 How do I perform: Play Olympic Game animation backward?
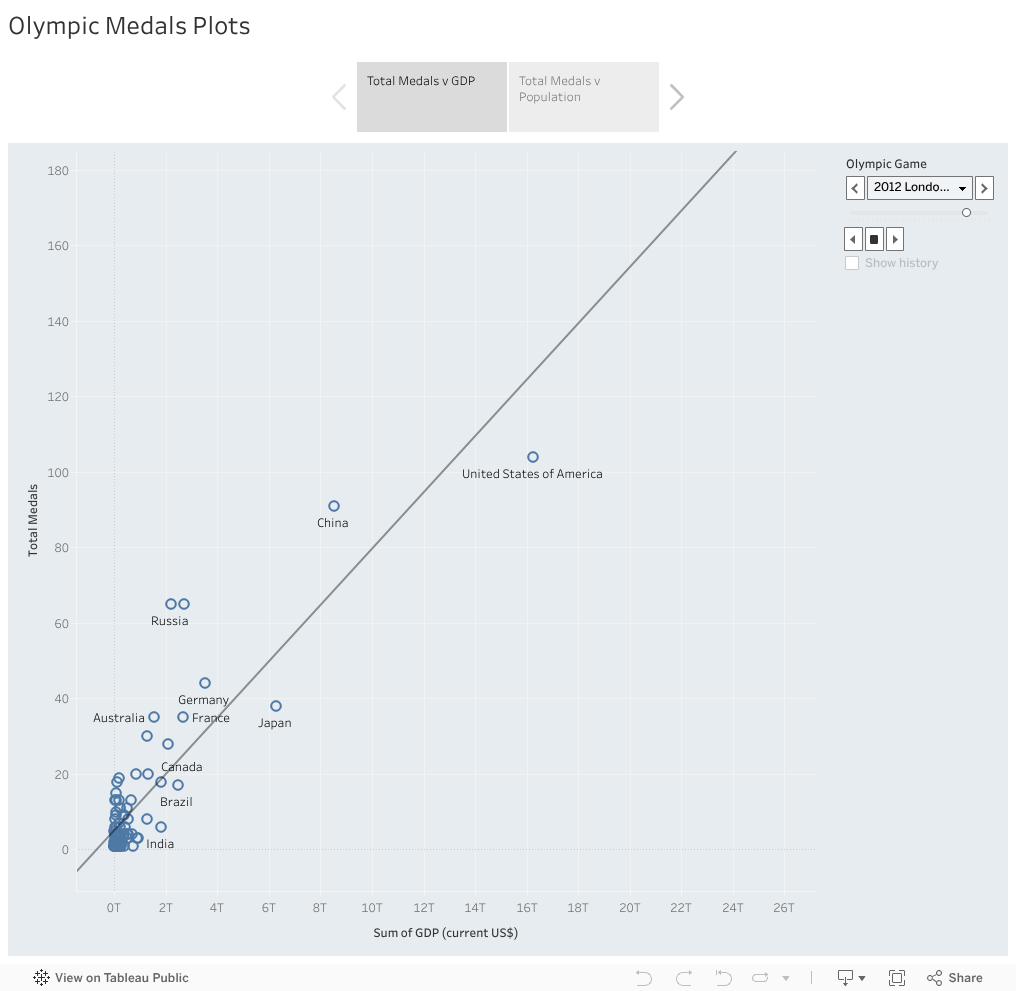pos(853,239)
